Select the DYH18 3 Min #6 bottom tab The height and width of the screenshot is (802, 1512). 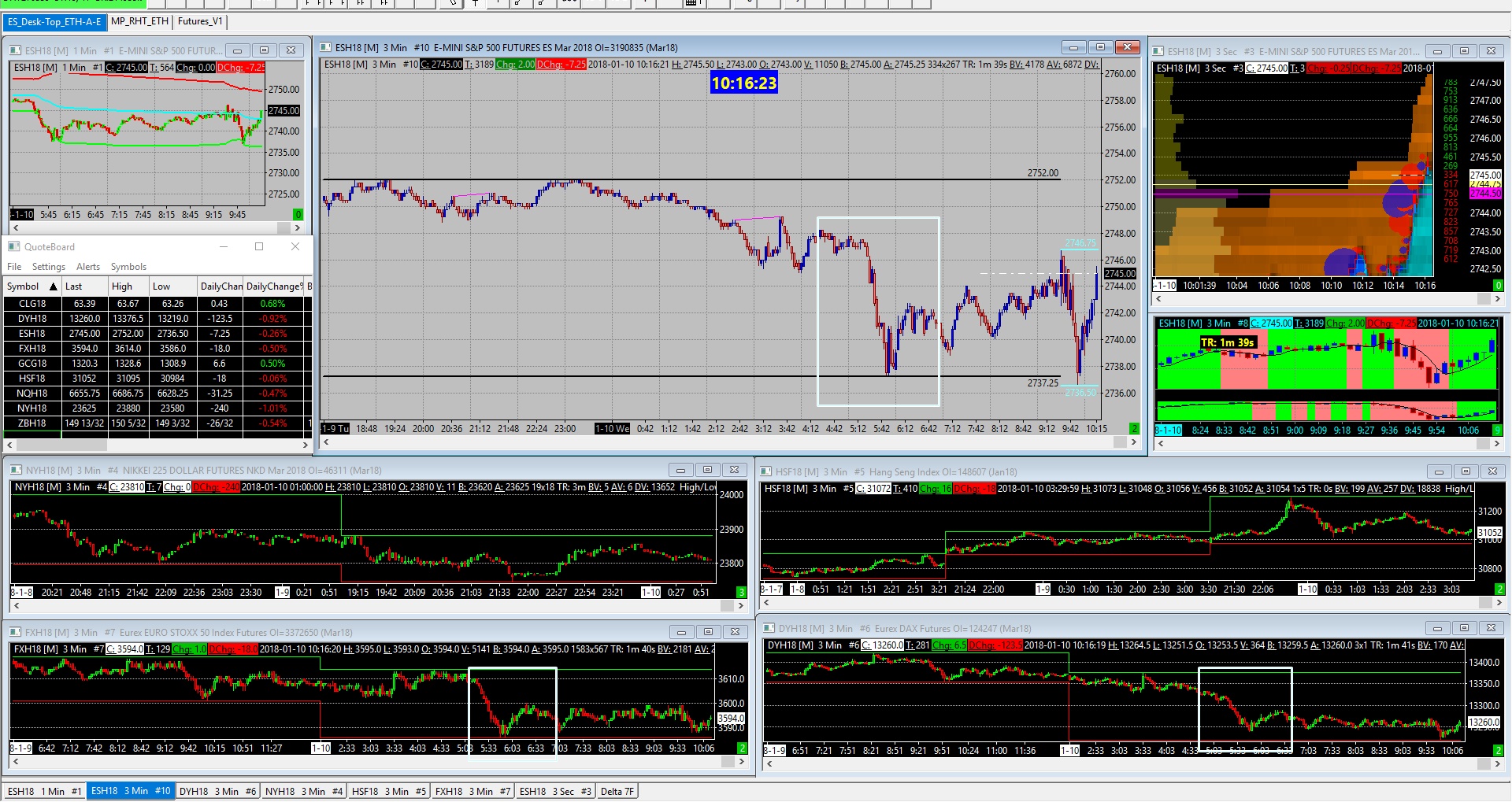[218, 791]
